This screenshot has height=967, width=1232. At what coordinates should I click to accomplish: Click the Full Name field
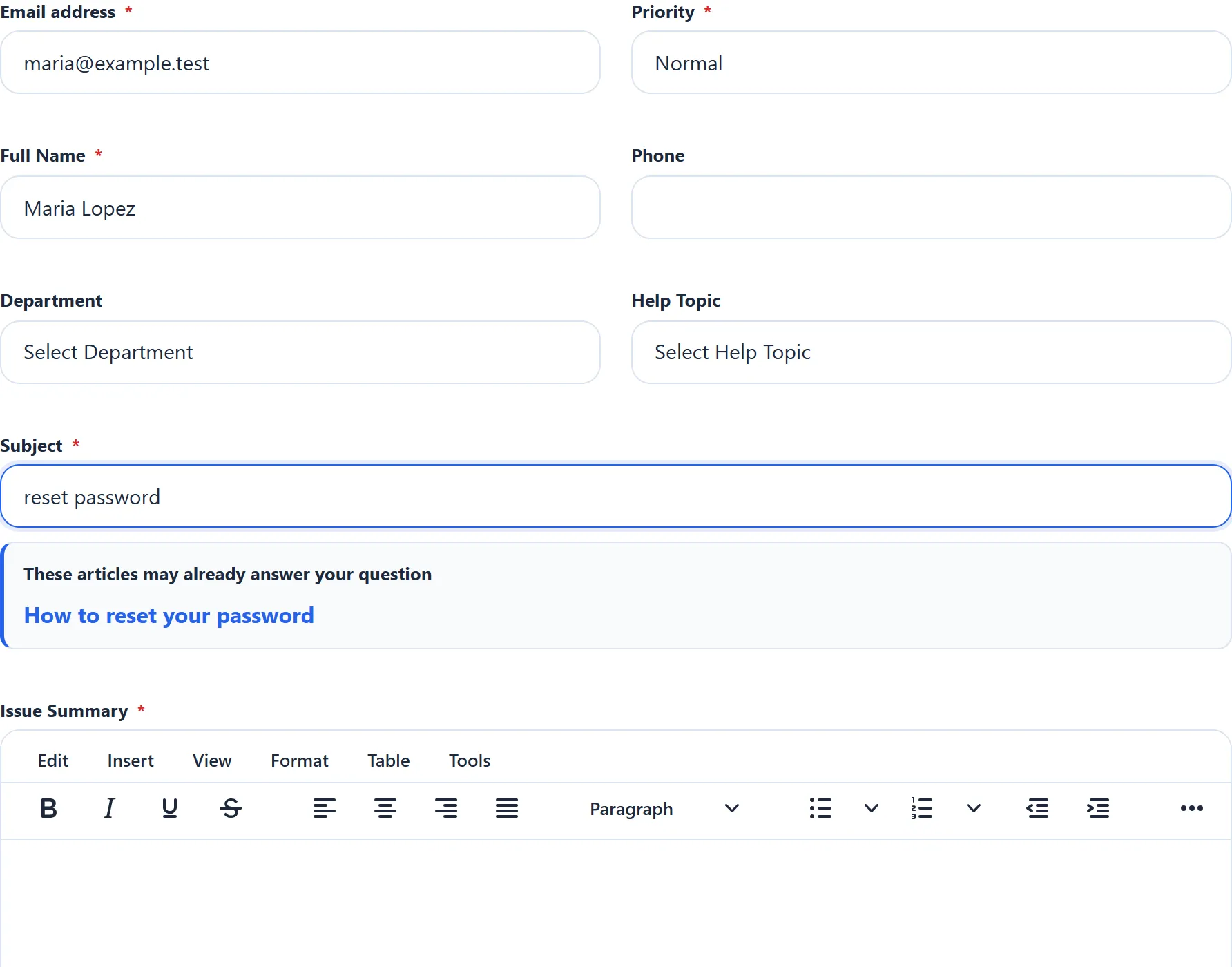tap(300, 207)
